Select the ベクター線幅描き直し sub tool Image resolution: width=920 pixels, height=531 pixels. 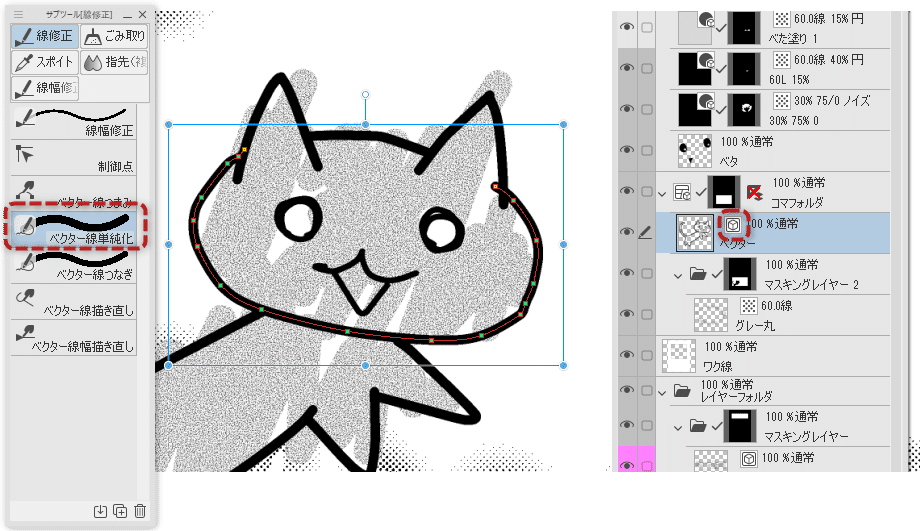74,338
